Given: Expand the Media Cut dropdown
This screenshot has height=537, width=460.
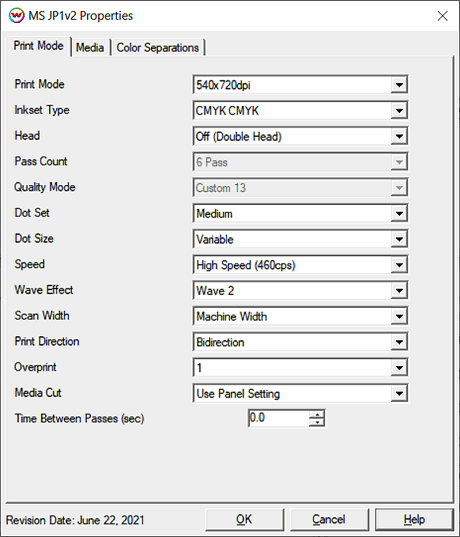Looking at the screenshot, I should pyautogui.click(x=300, y=393).
